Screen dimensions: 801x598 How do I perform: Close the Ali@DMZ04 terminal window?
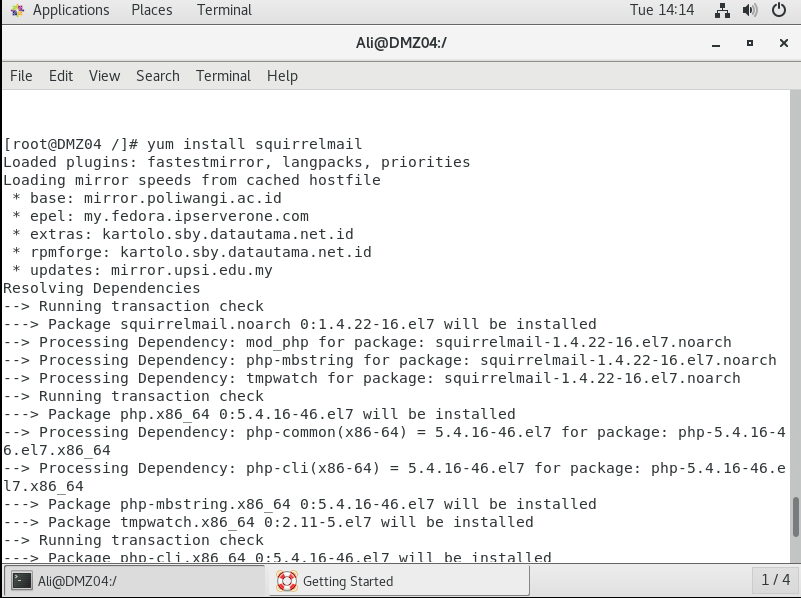[x=784, y=43]
